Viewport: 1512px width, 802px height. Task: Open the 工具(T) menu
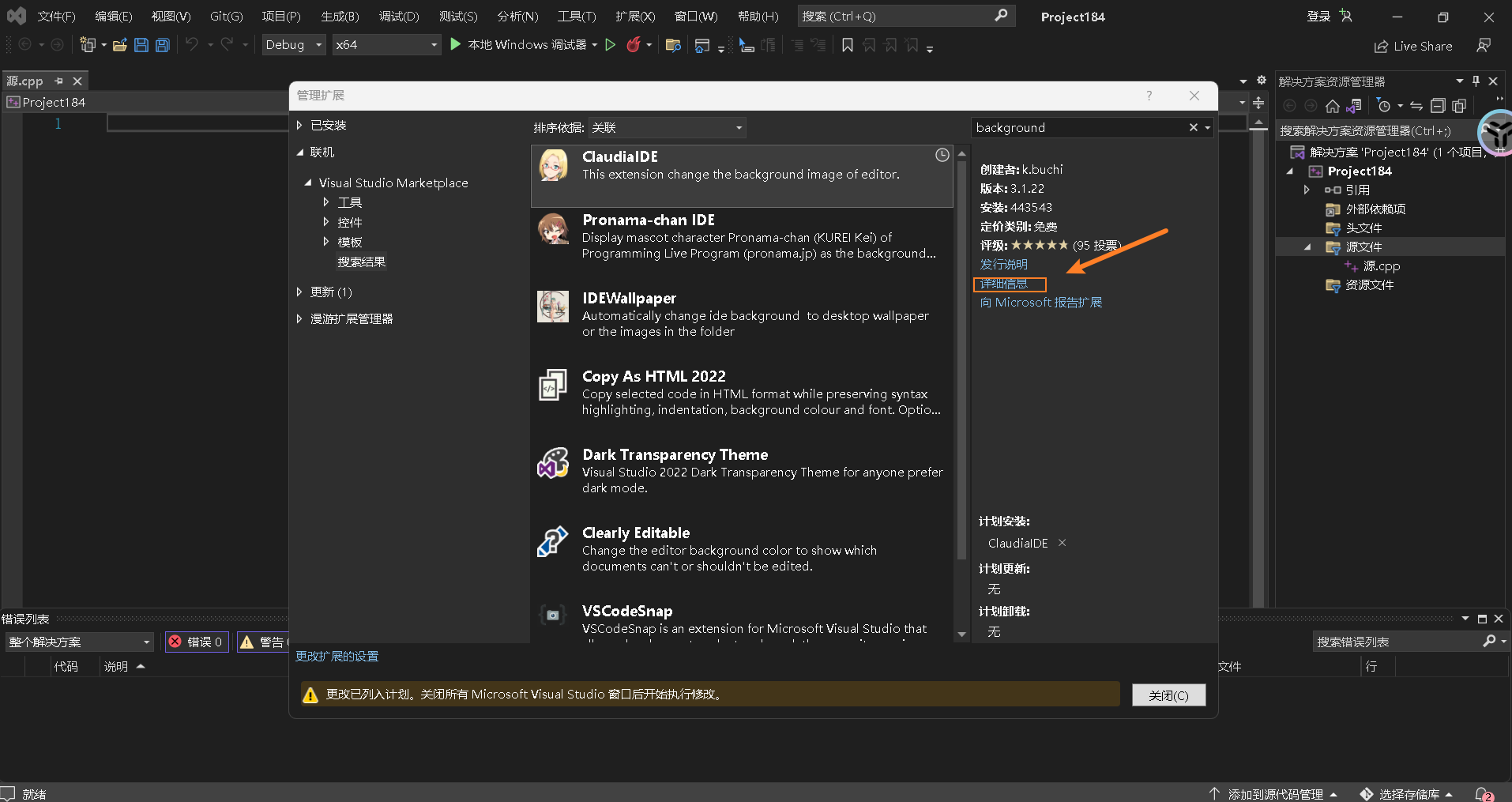[x=577, y=17]
